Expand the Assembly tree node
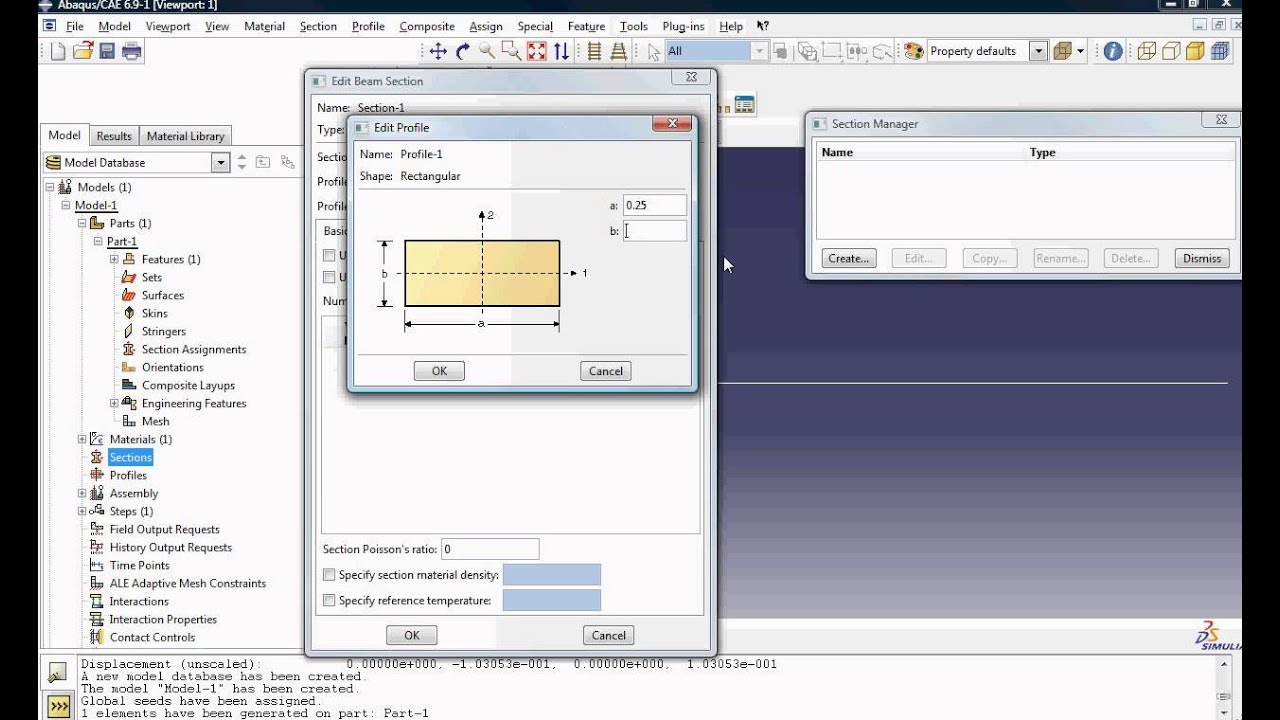Image resolution: width=1280 pixels, height=720 pixels. [x=82, y=493]
